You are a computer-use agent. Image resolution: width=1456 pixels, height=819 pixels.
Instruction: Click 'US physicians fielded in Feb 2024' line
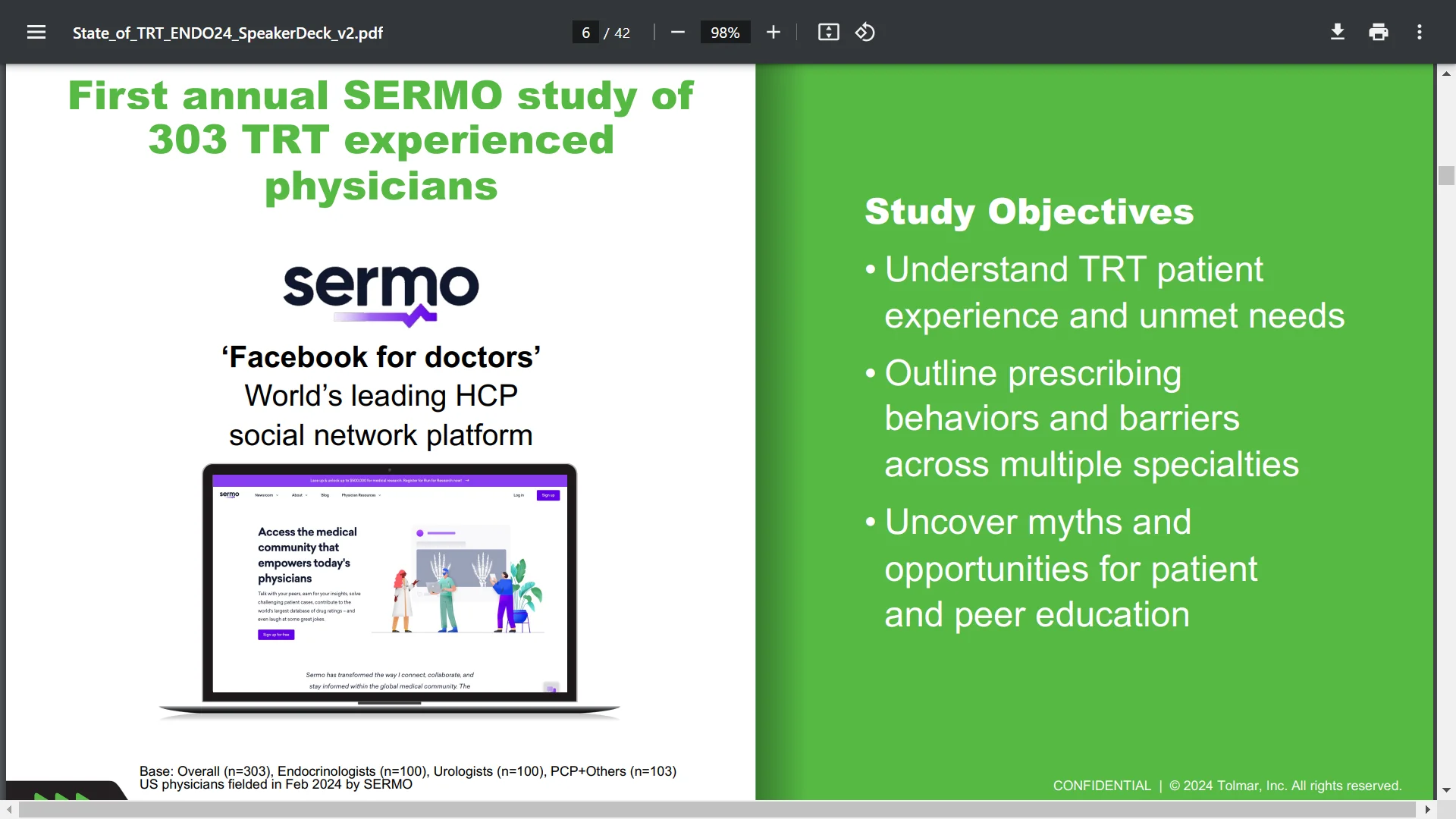tap(276, 785)
